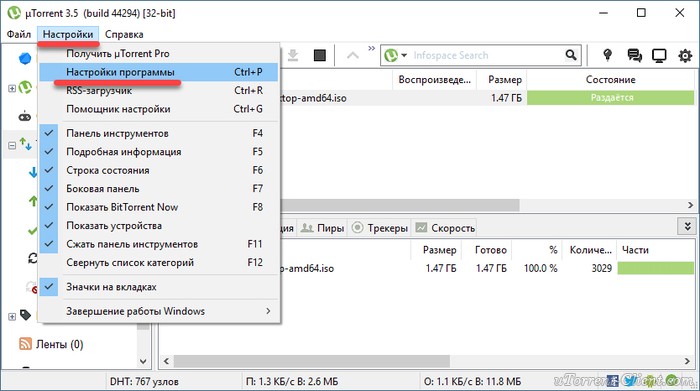Click the Раздаётся status progress bar

610,98
